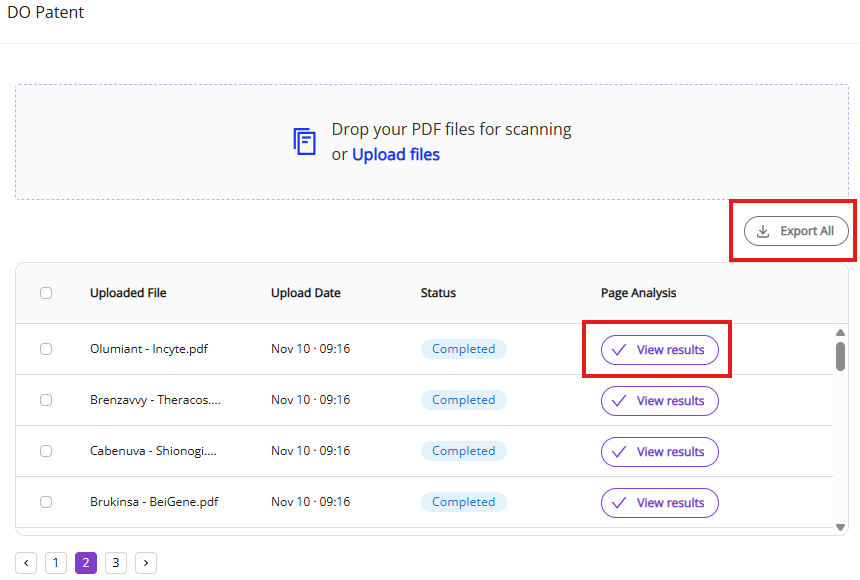Go to next page with right chevron

pos(146,563)
